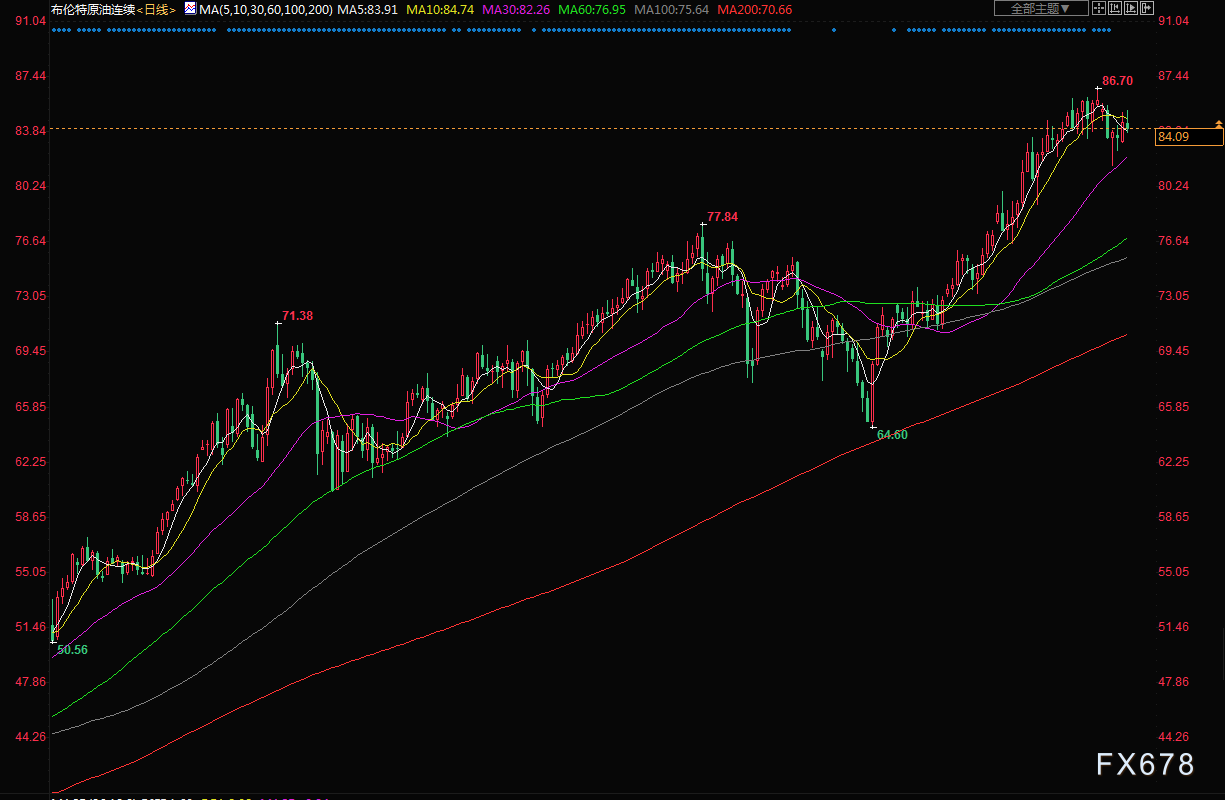
Task: Click the gray MA100:75.64 label
Action: click(672, 9)
